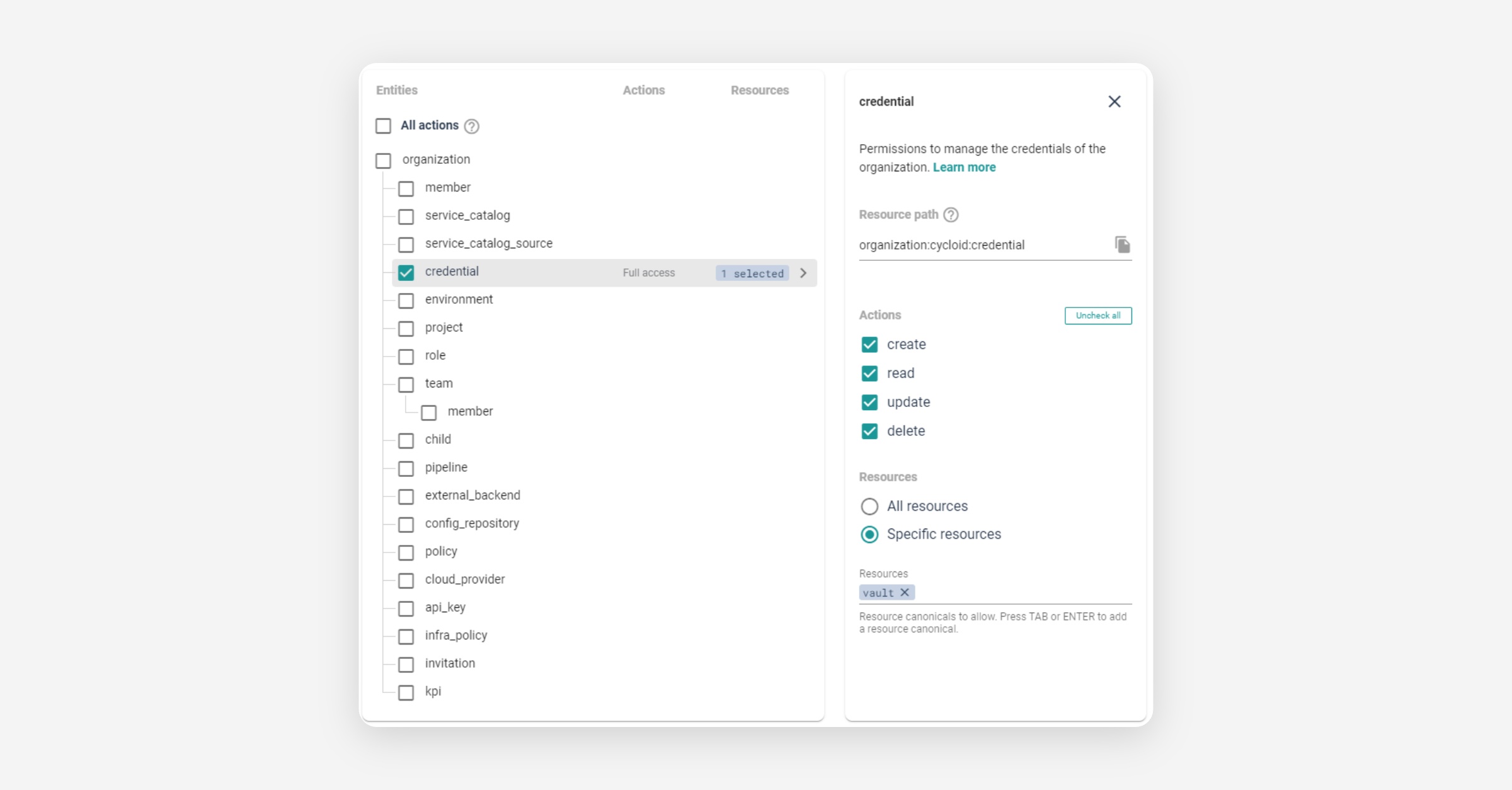Tick the infra_policy checkbox

click(x=406, y=636)
